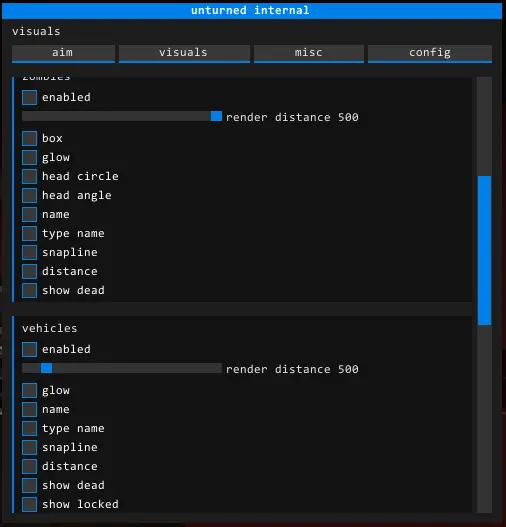Enable type name under vehicles

click(30, 429)
